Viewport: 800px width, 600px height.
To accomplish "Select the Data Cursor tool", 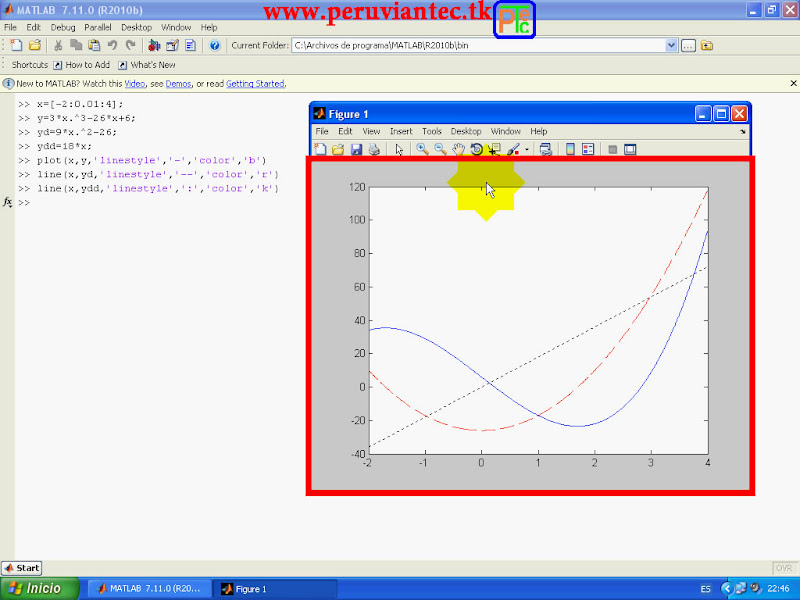I will pyautogui.click(x=494, y=149).
